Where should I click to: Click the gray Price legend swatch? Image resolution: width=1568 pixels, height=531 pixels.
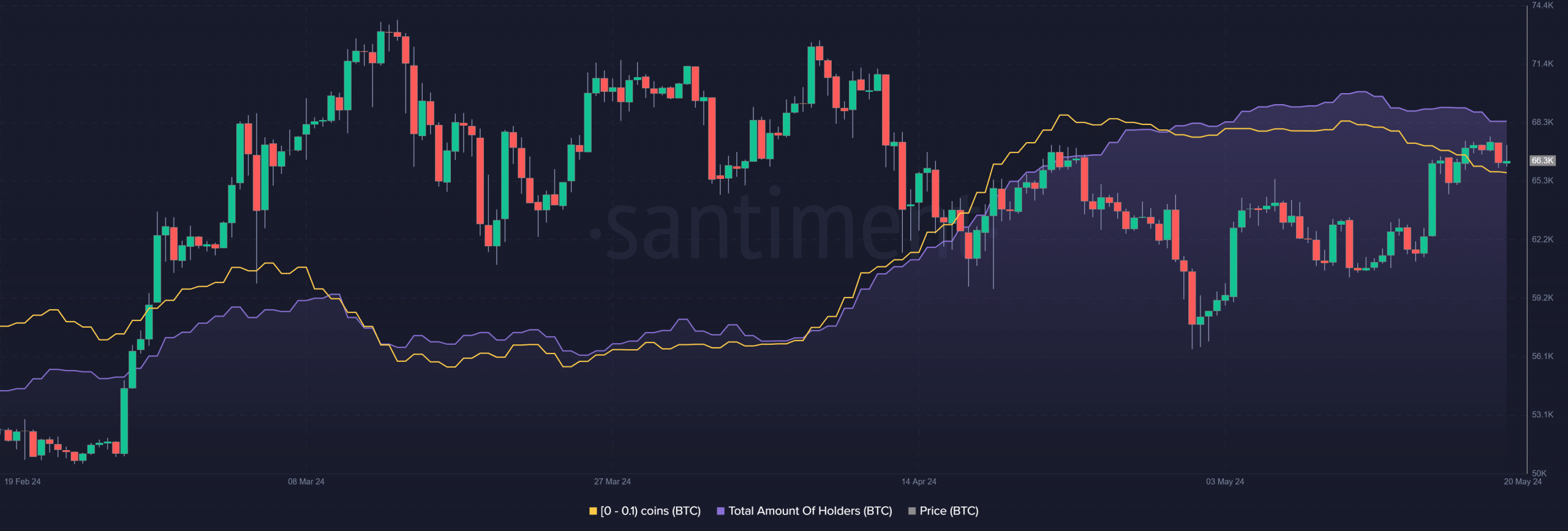click(x=912, y=511)
